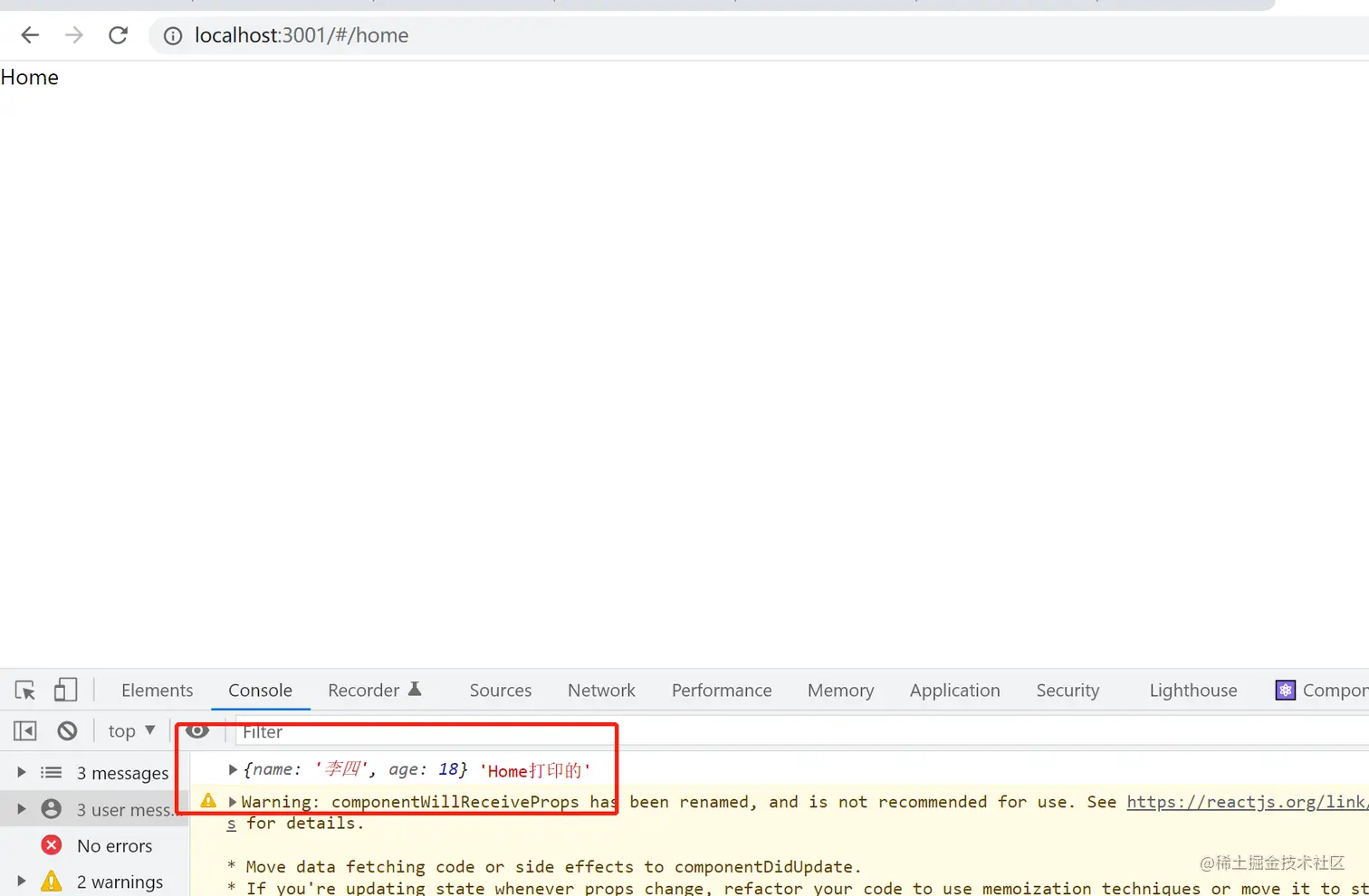Click the warning icon on the console message
Screen dimensions: 1369x896
click(x=208, y=801)
